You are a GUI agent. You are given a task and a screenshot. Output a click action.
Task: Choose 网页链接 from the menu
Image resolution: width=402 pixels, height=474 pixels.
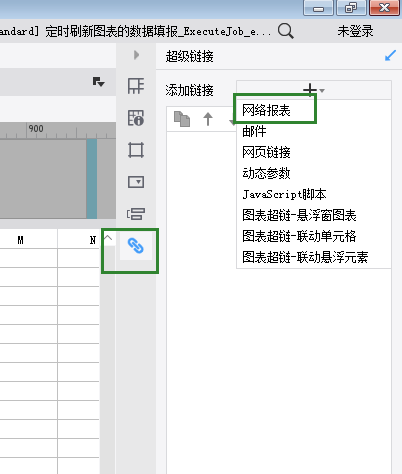(x=266, y=152)
